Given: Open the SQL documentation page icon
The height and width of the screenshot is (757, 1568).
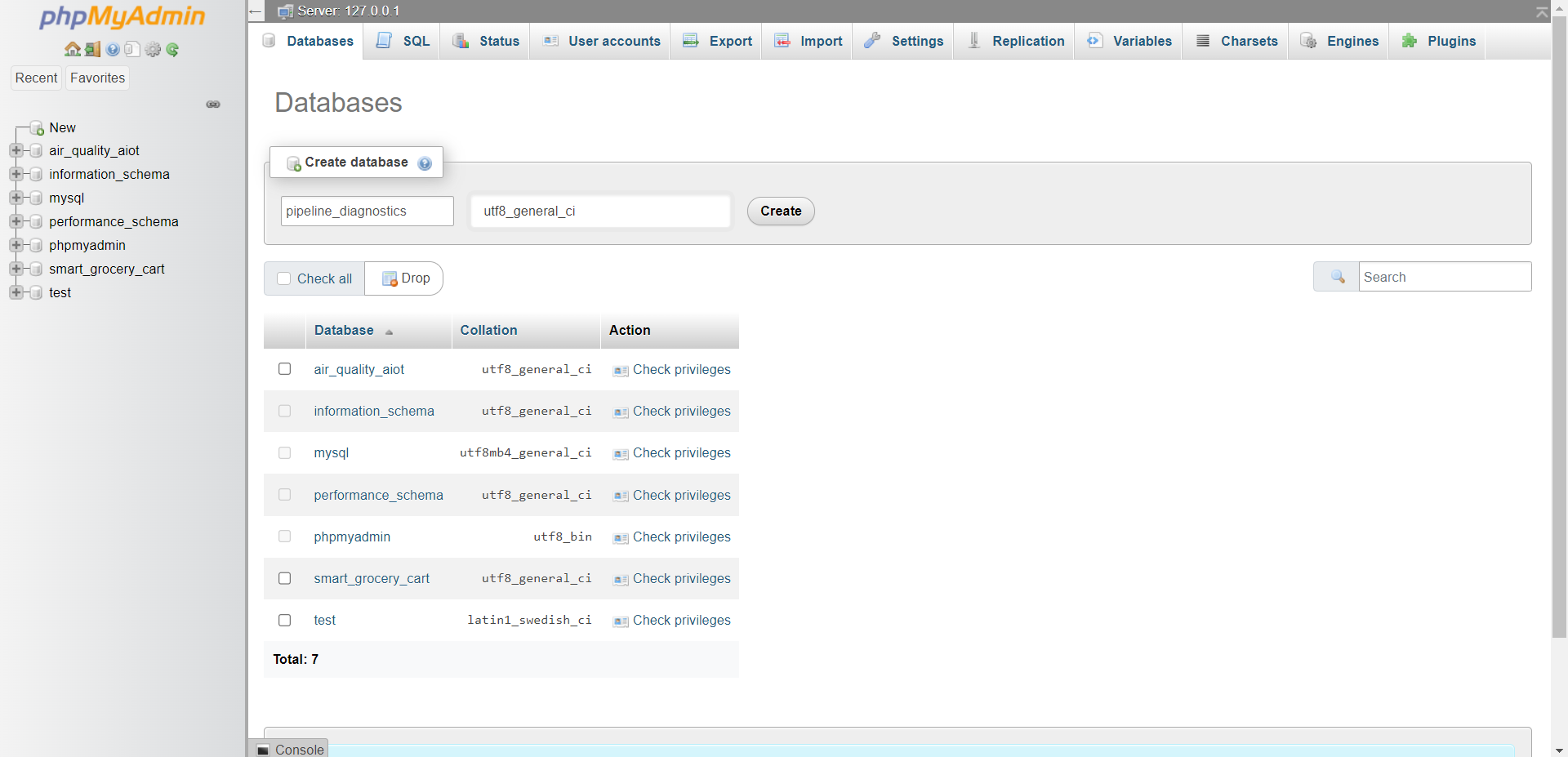Looking at the screenshot, I should click(x=132, y=49).
